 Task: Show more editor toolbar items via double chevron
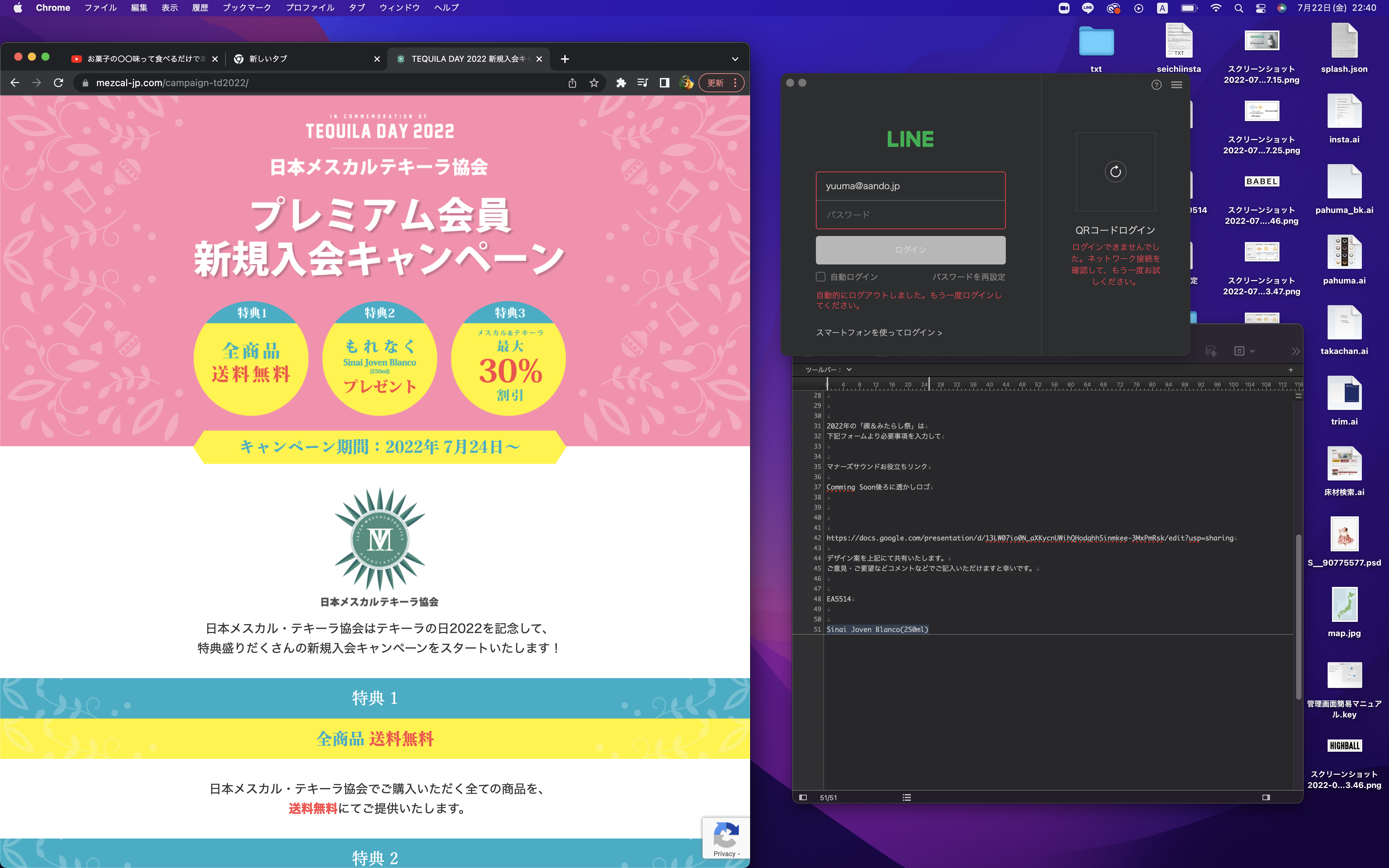pos(1295,351)
